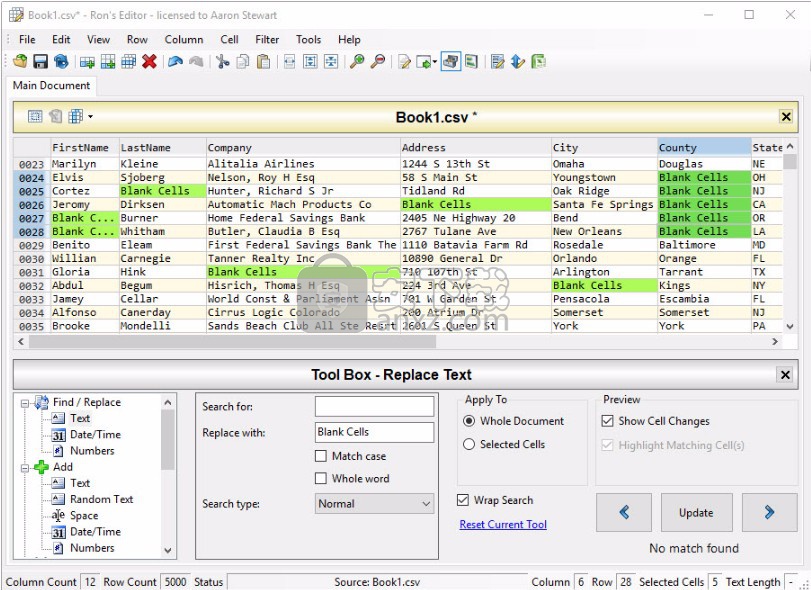The height and width of the screenshot is (590, 811).
Task: Save the document with the floppy disk icon
Action: (40, 62)
